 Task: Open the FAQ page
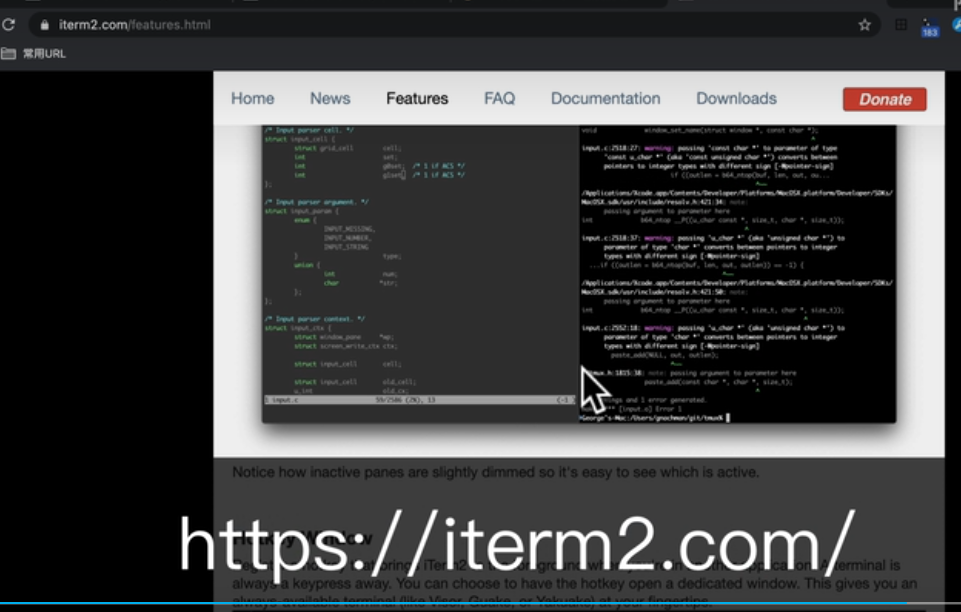[x=499, y=99]
